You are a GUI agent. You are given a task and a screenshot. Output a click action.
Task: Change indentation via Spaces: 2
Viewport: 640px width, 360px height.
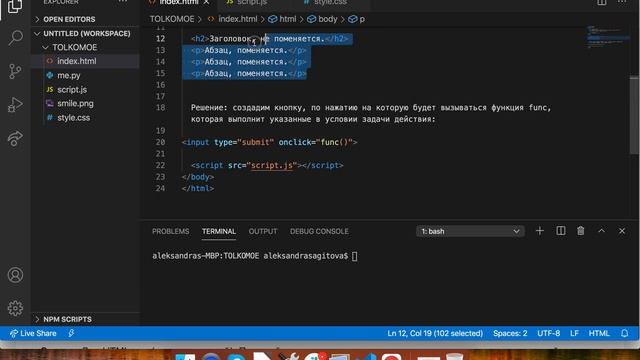(510, 333)
